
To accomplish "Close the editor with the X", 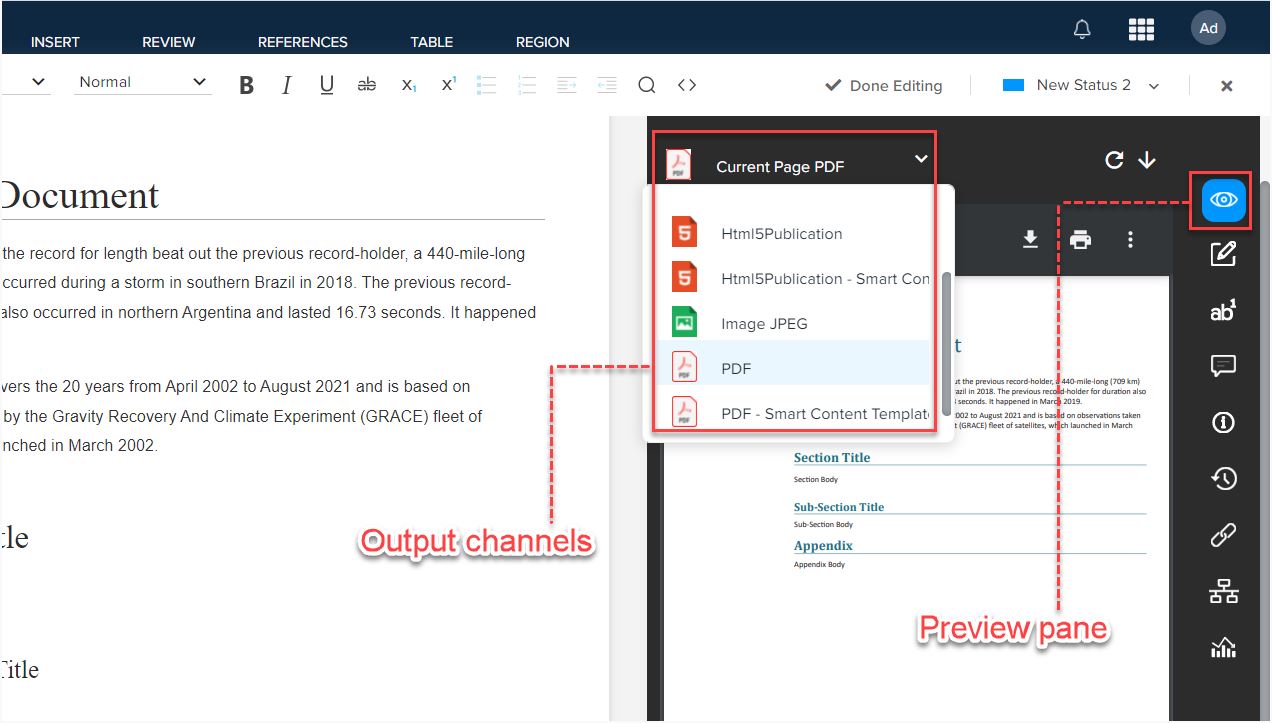I will click(x=1226, y=86).
